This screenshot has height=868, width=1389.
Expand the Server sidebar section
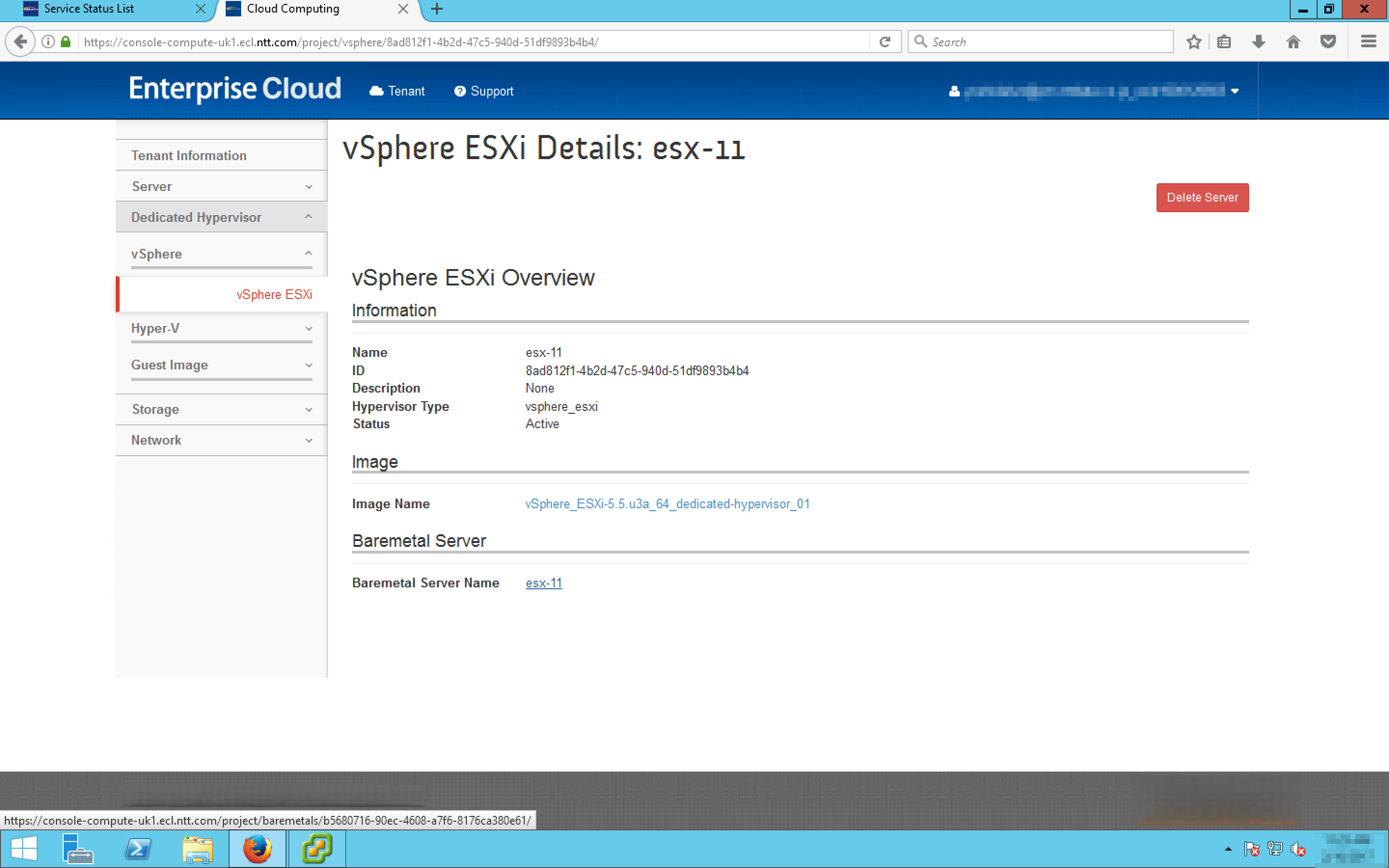(x=221, y=187)
